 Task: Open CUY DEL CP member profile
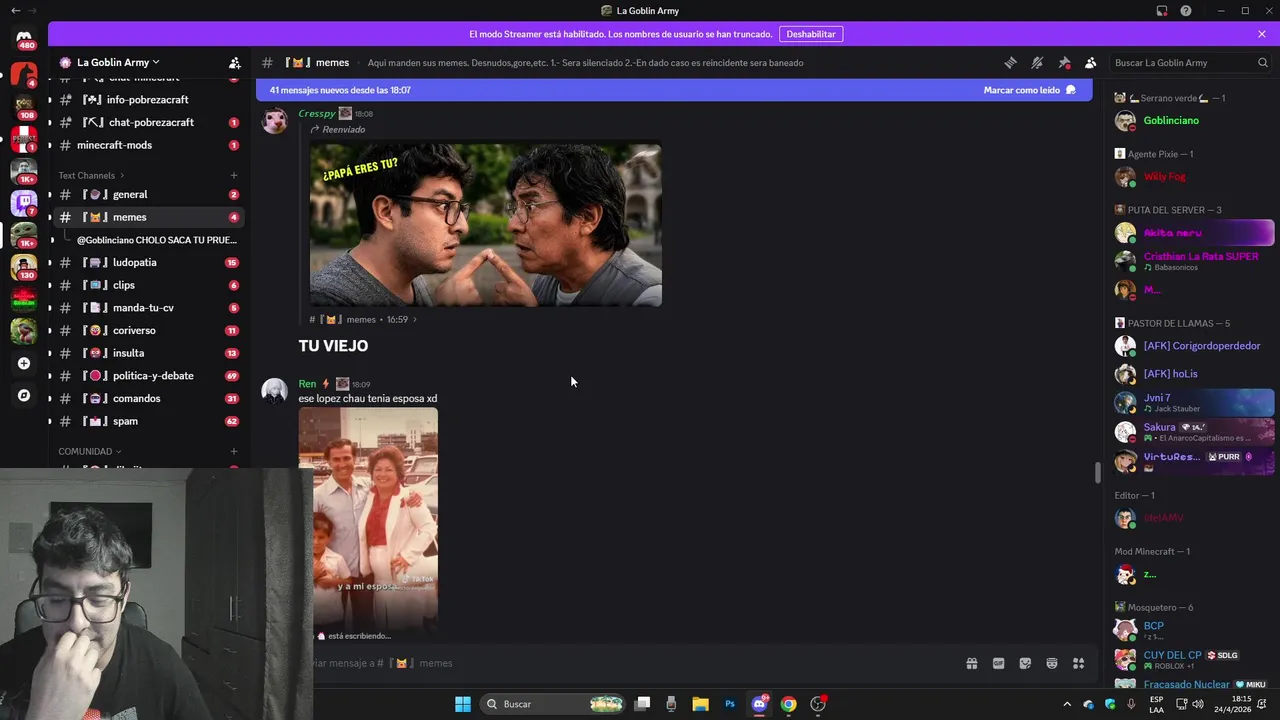tap(1194, 659)
